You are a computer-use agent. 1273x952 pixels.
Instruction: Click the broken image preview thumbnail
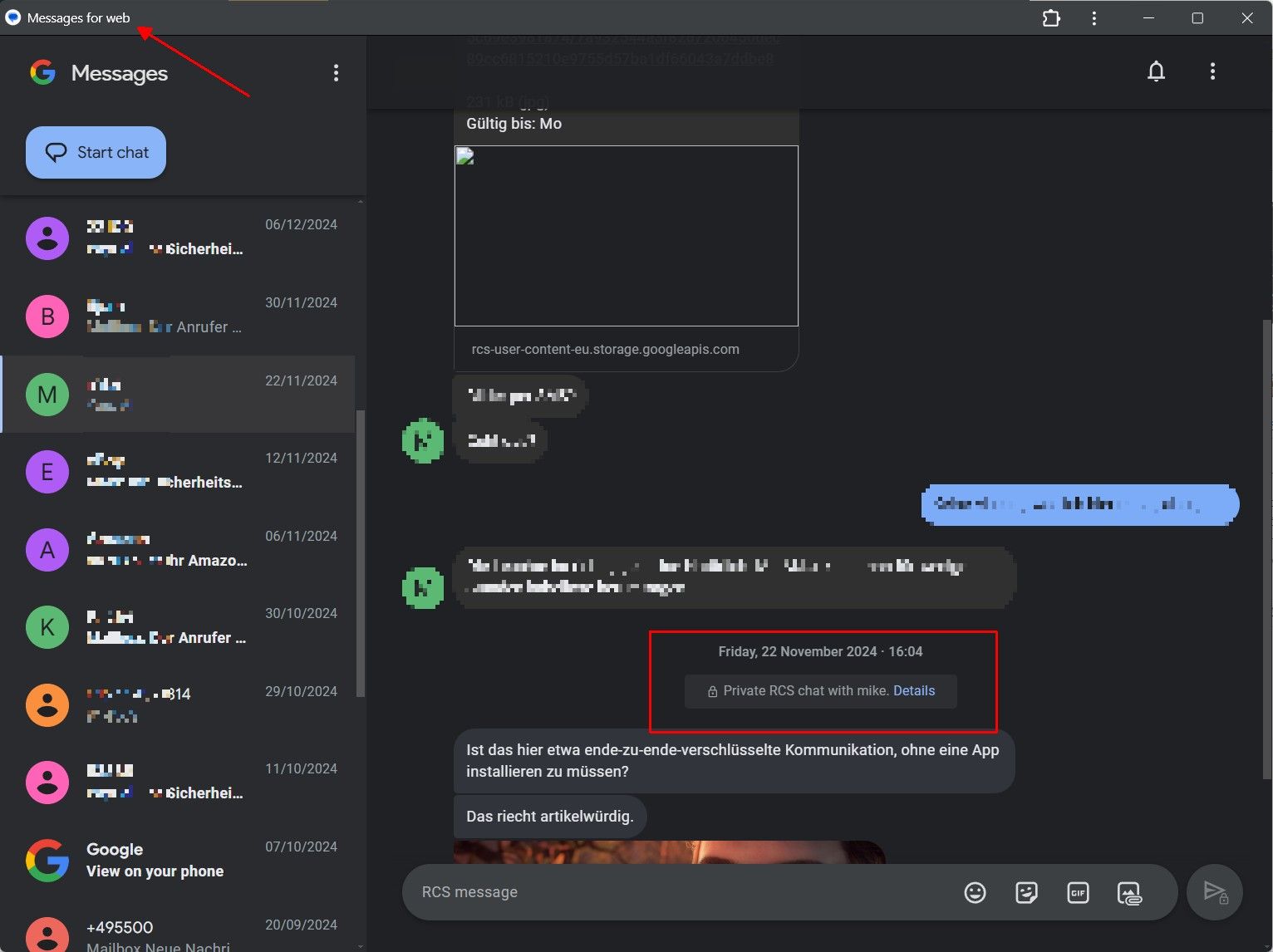[626, 236]
